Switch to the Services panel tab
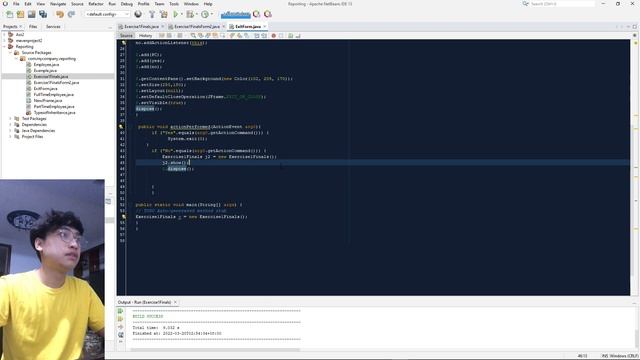The height and width of the screenshot is (360, 640). click(53, 27)
